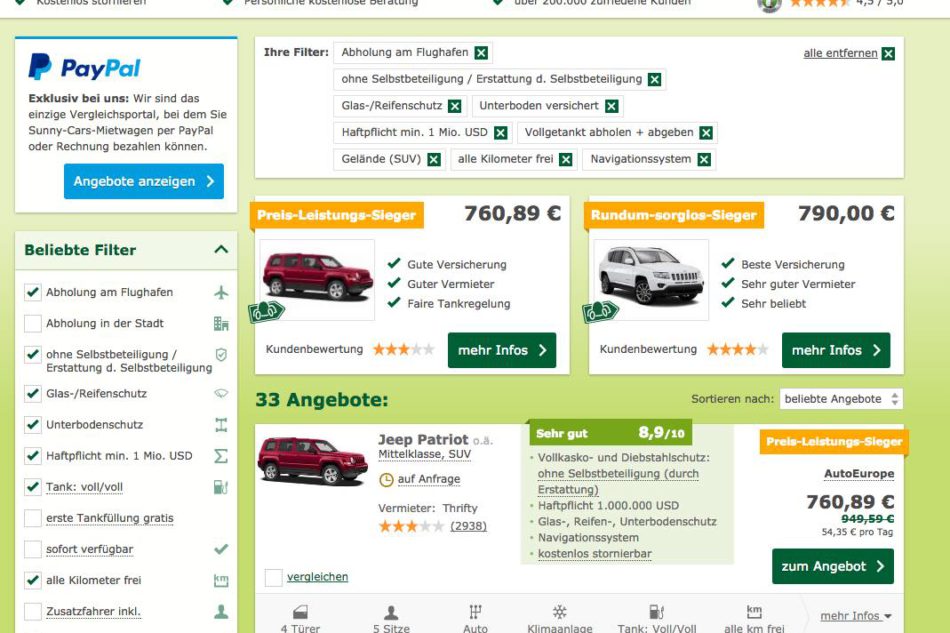Click the PayPal logo
950x633 pixels.
[x=84, y=67]
